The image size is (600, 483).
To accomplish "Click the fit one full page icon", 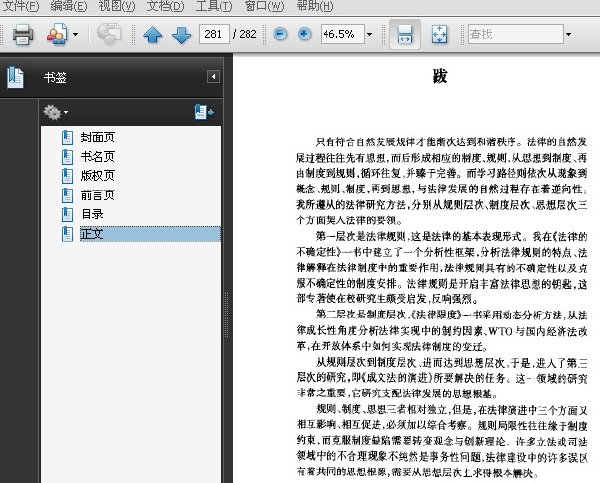I will click(439, 34).
